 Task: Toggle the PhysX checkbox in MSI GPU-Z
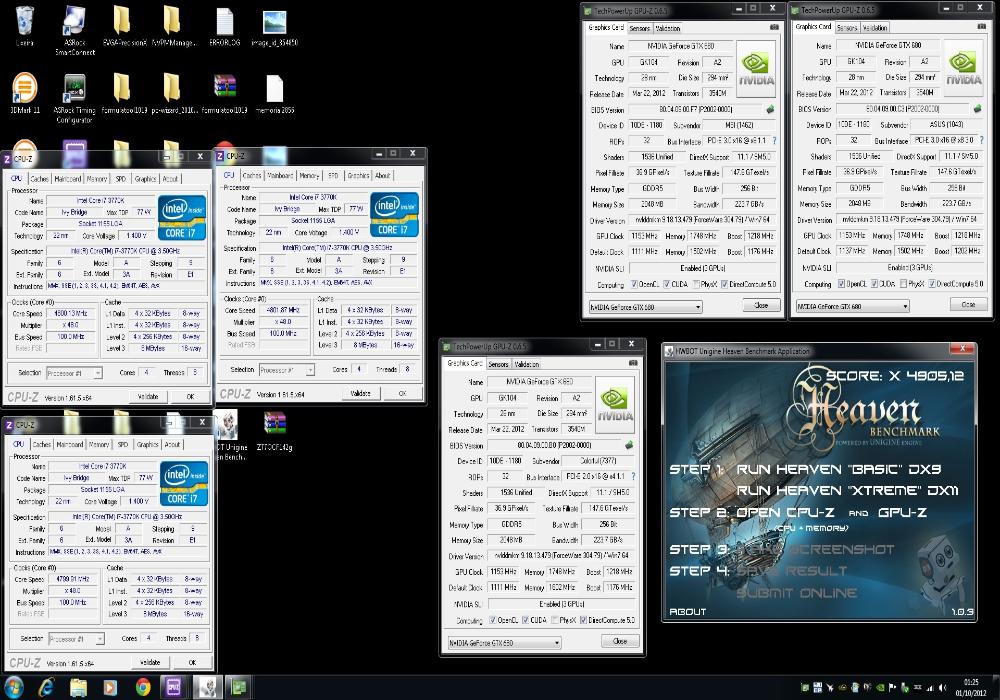696,284
